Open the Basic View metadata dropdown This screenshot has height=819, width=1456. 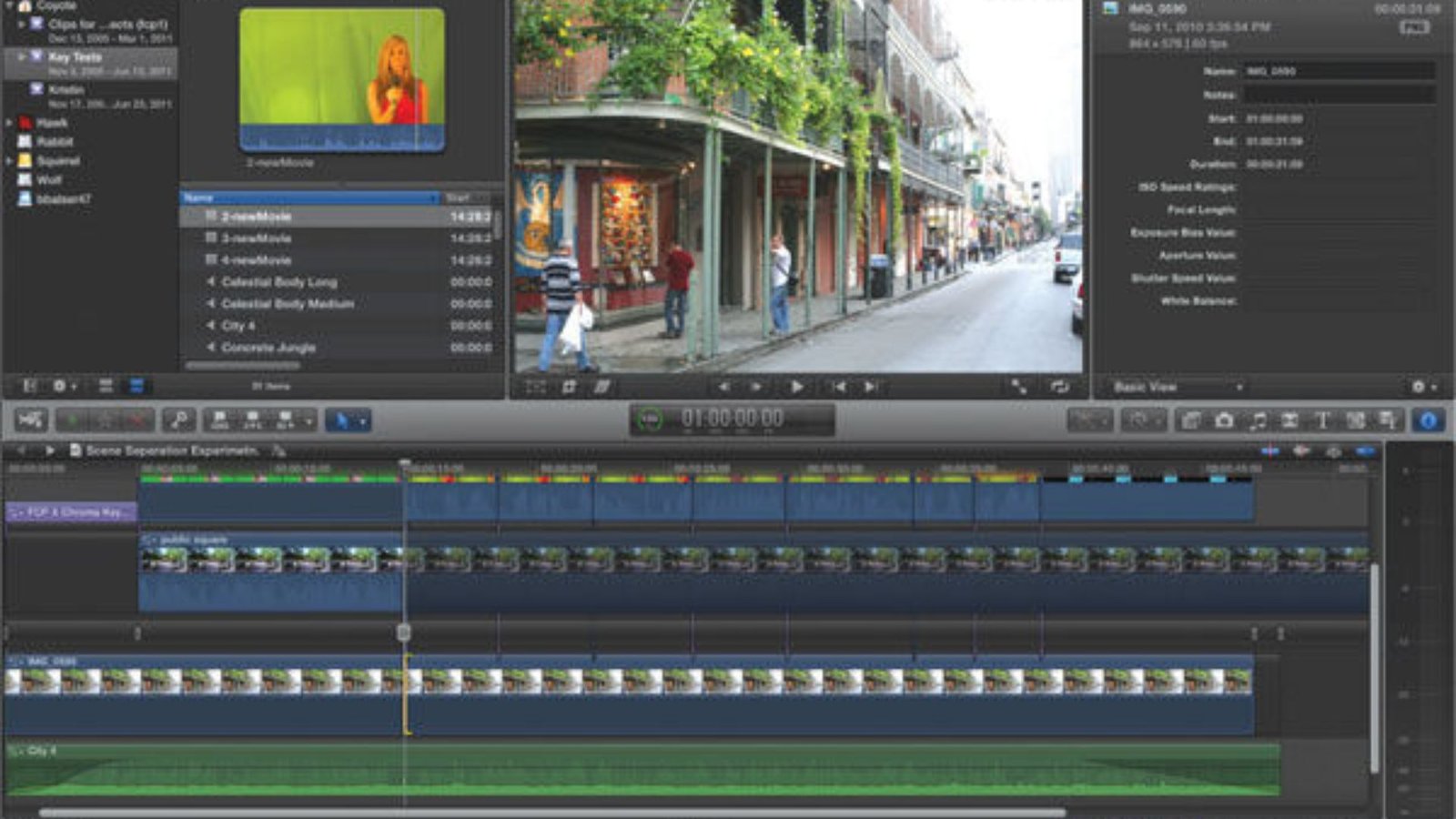[1178, 387]
